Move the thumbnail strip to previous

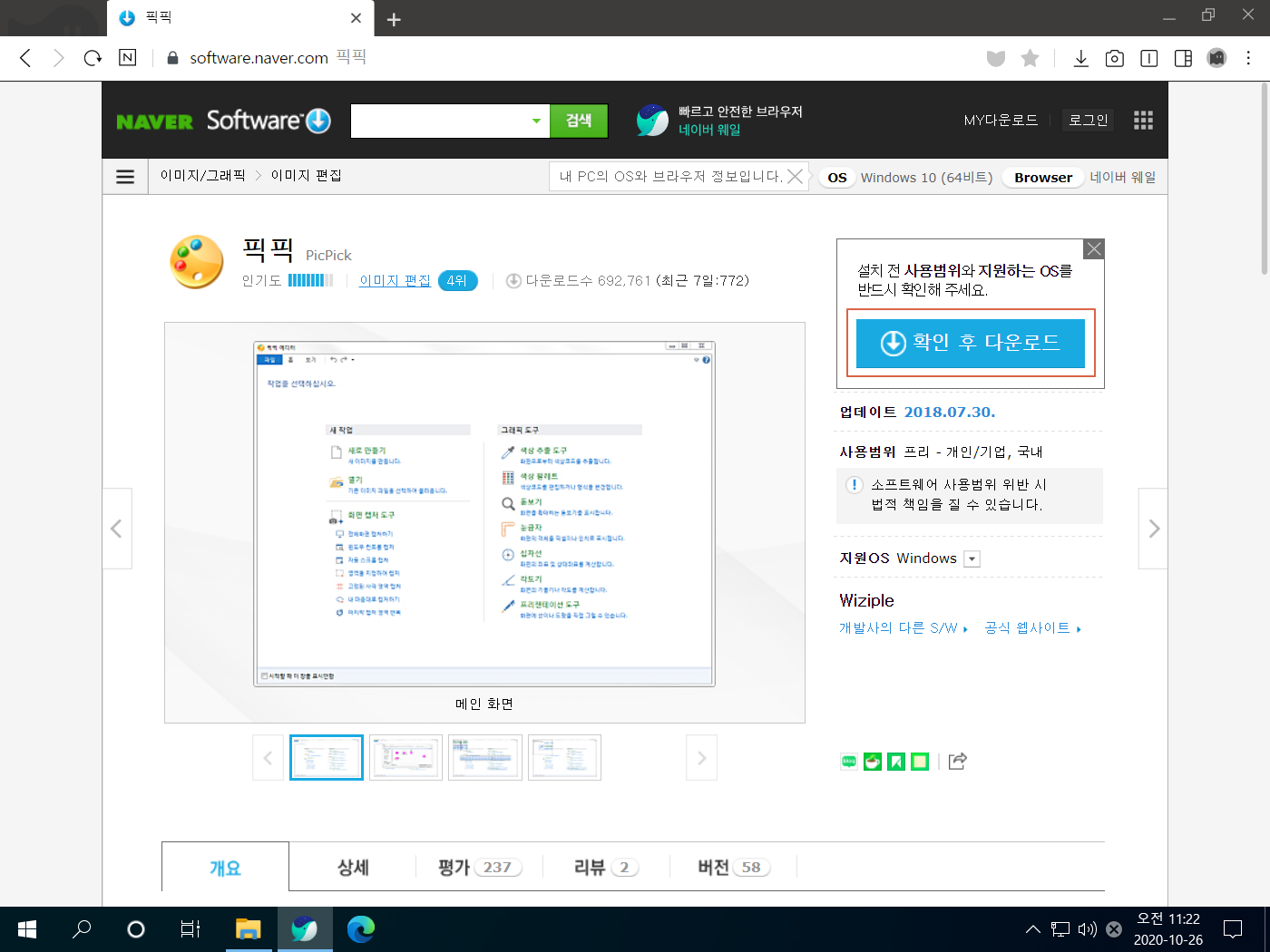[268, 758]
